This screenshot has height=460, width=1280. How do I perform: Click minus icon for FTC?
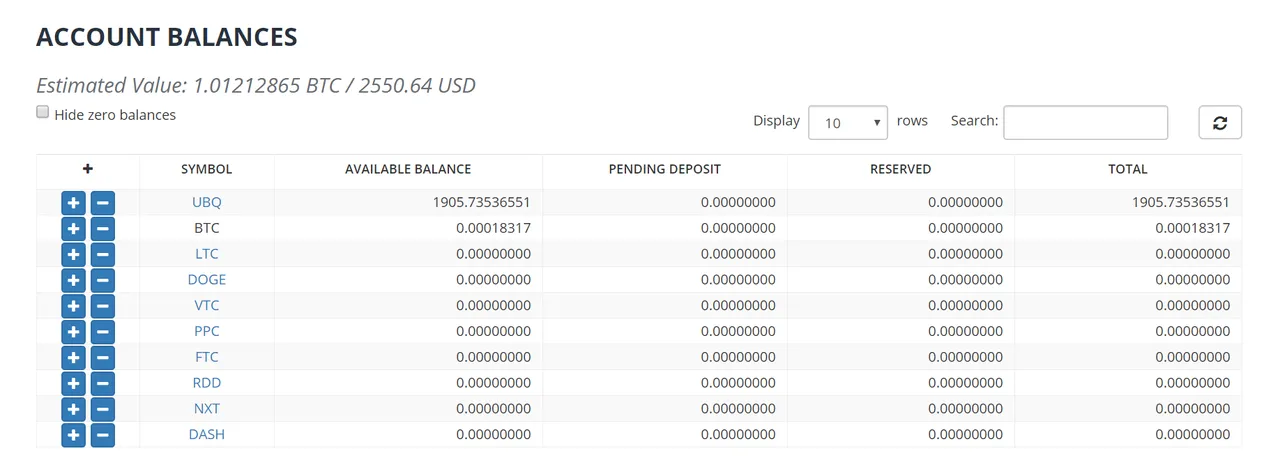[x=102, y=357]
